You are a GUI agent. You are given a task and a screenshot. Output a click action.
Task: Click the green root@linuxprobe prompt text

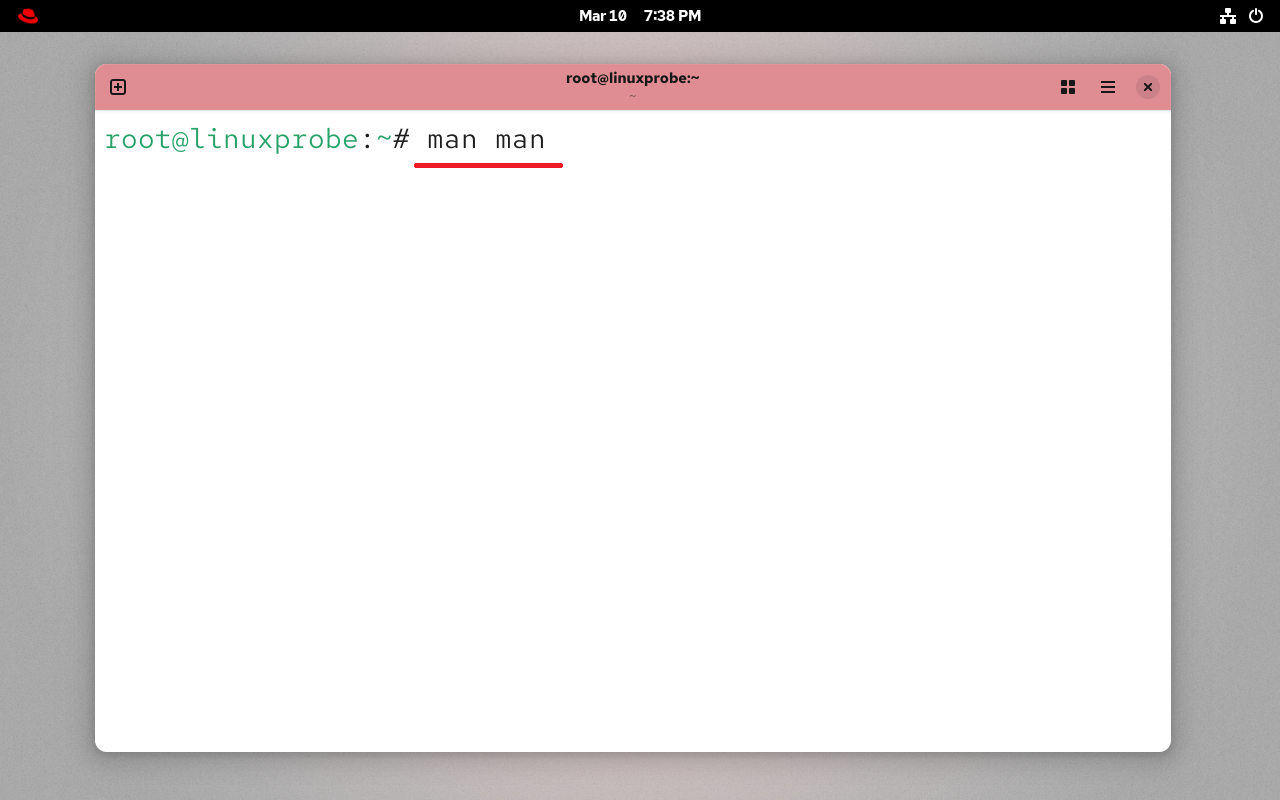tap(231, 139)
